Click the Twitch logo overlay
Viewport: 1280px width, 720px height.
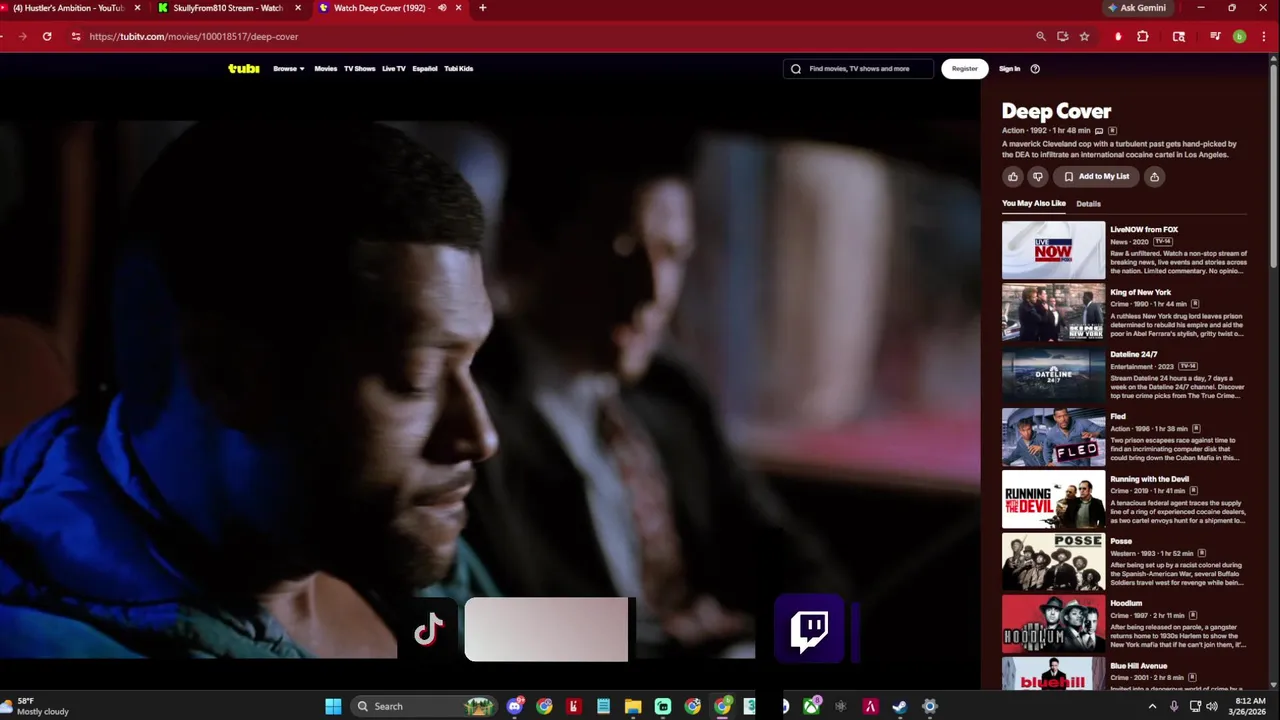coord(809,630)
